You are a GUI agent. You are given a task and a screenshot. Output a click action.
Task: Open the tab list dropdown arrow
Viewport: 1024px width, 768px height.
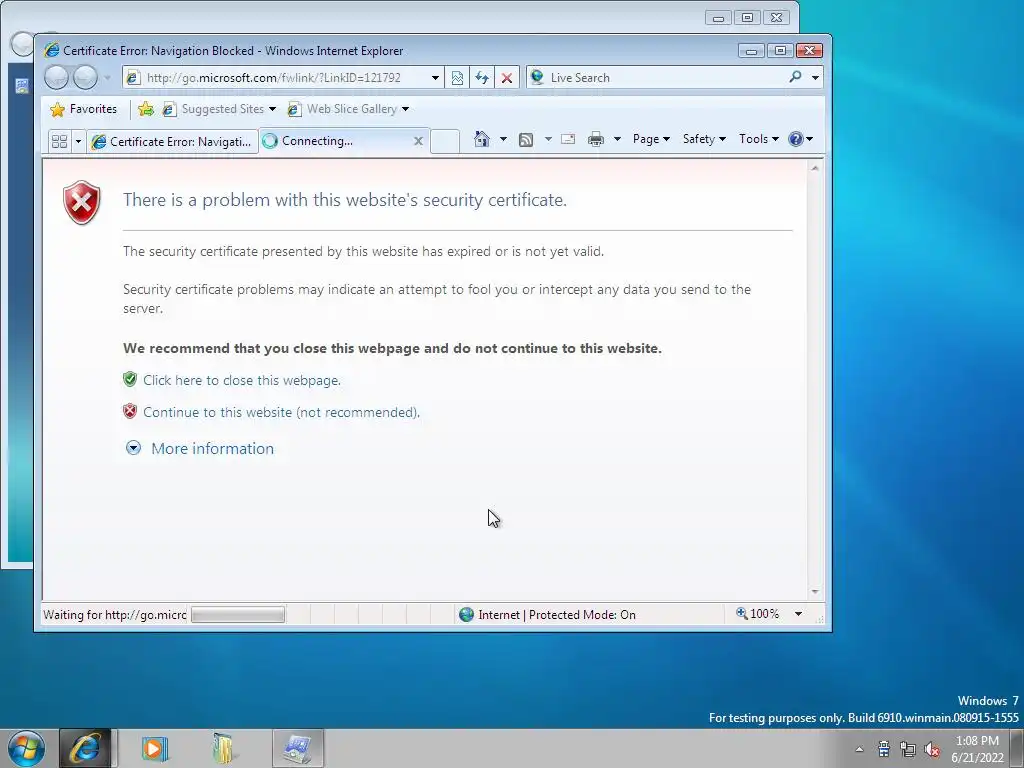coord(78,141)
